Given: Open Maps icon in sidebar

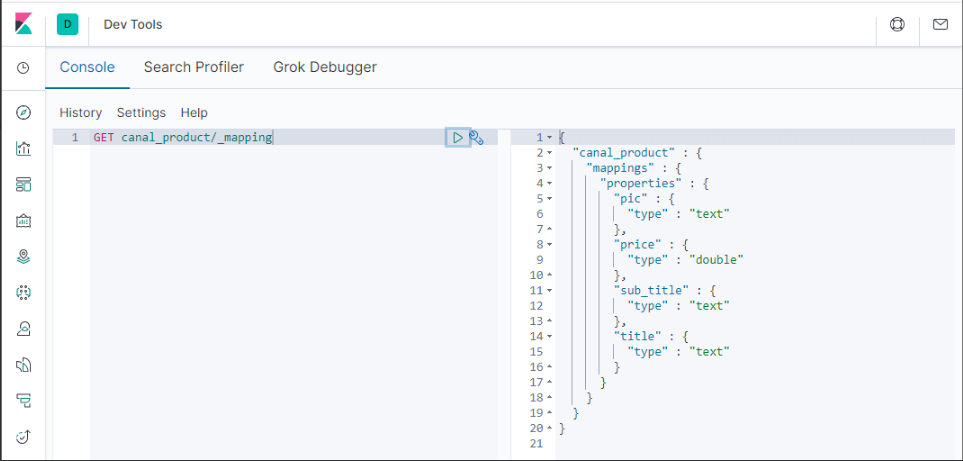Looking at the screenshot, I should [23, 257].
